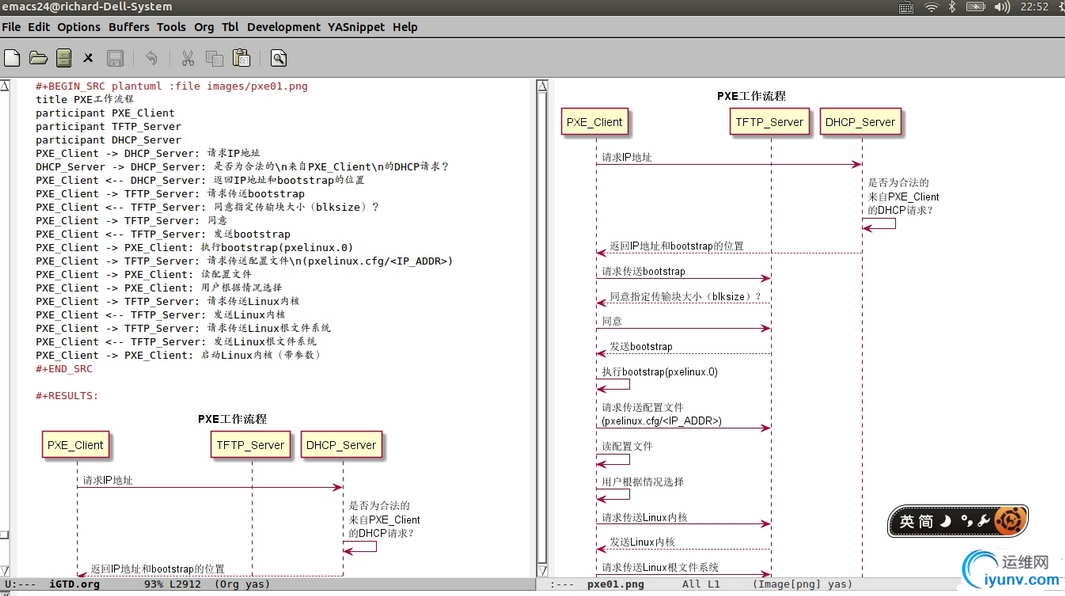Click the Search magnifier toolbar icon
This screenshot has height=596, width=1065.
click(x=279, y=58)
